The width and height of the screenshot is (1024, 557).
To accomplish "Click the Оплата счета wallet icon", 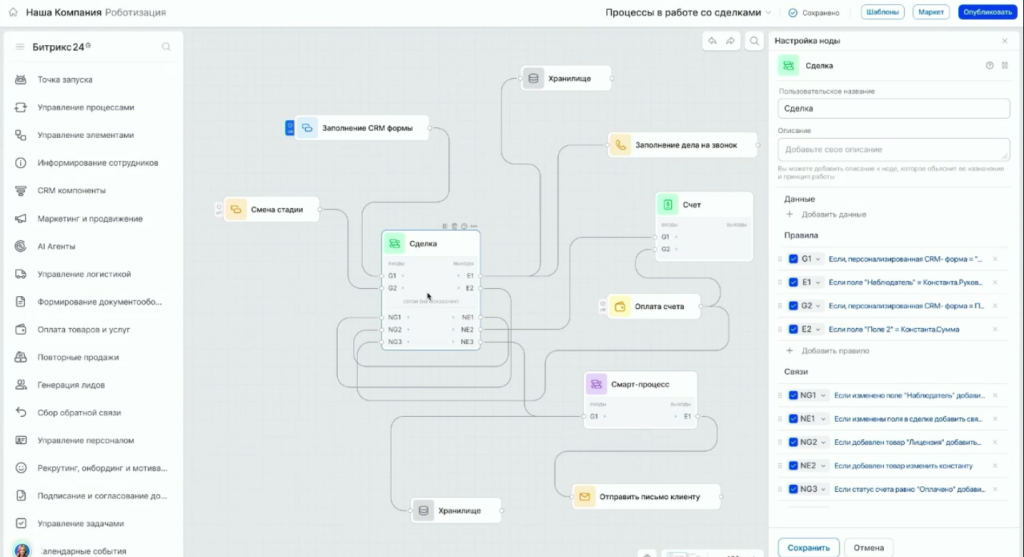I will 621,307.
